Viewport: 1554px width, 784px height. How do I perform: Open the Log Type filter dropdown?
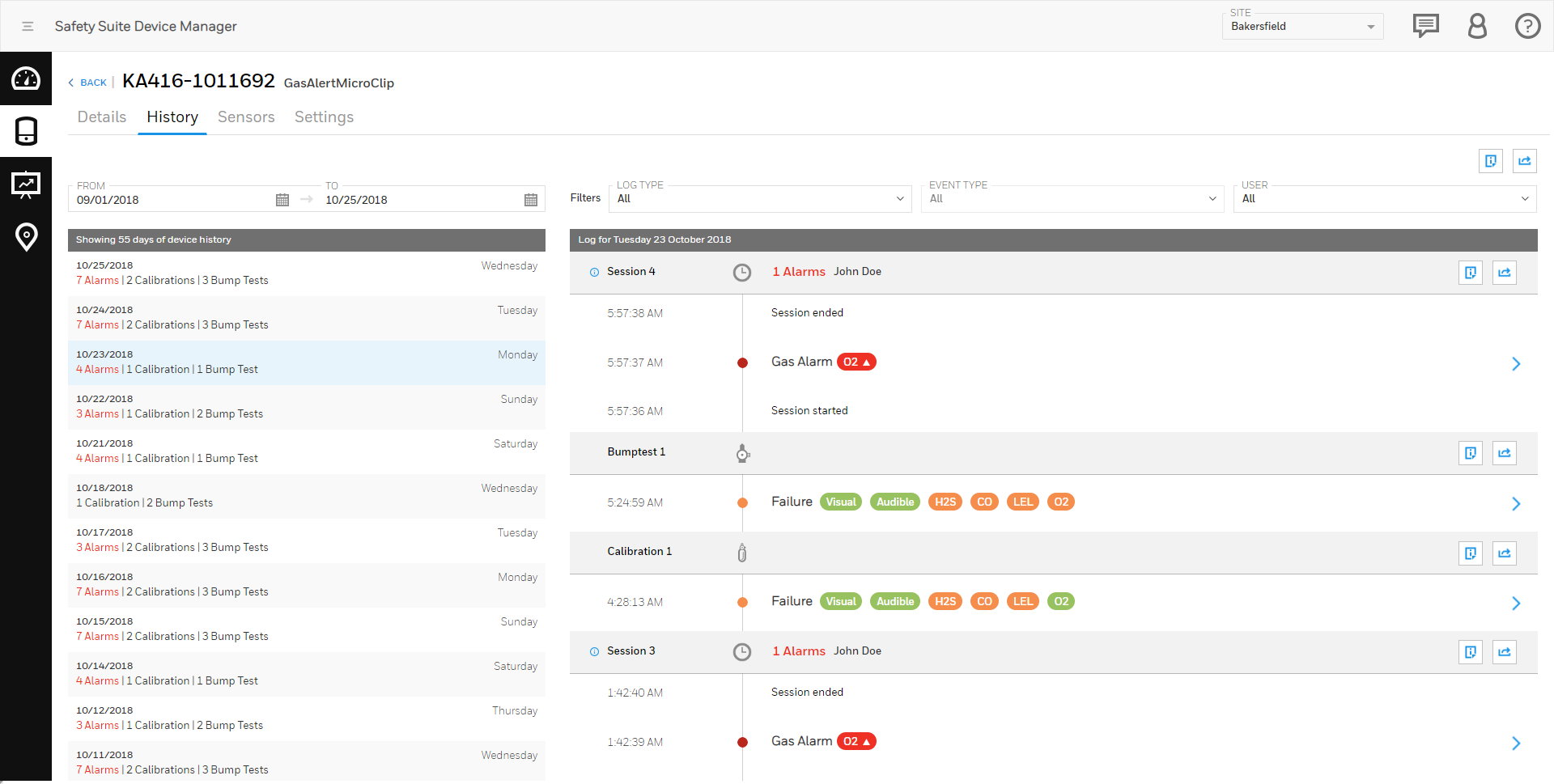click(759, 199)
